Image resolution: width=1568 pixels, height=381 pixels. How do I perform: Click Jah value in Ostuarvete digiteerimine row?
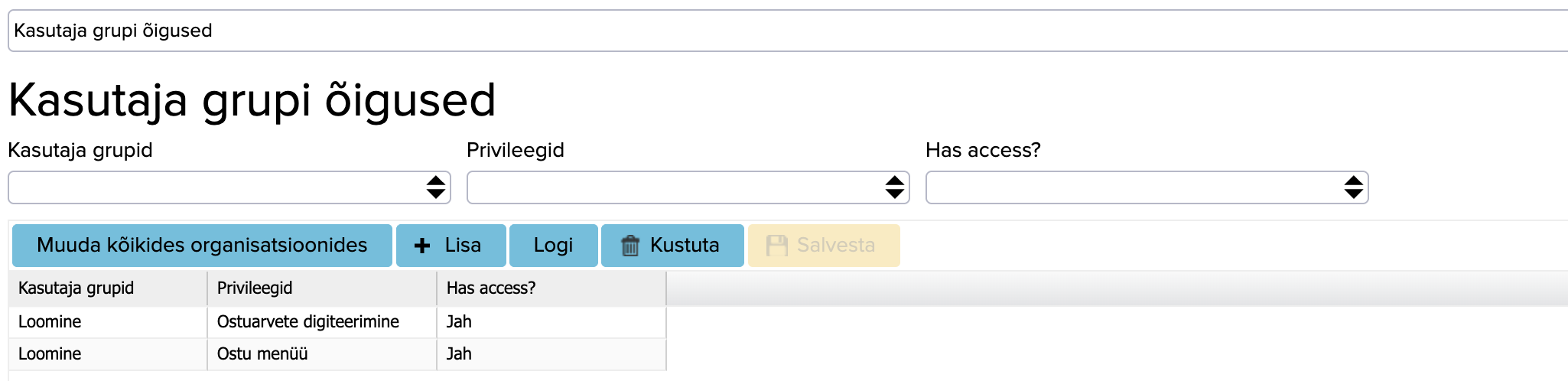[459, 322]
